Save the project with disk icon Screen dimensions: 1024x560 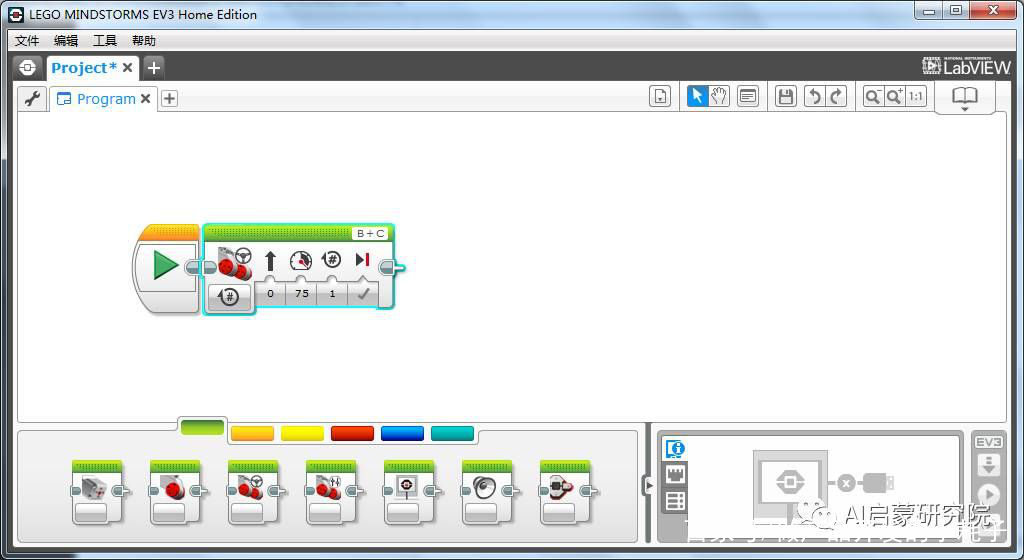pyautogui.click(x=786, y=97)
